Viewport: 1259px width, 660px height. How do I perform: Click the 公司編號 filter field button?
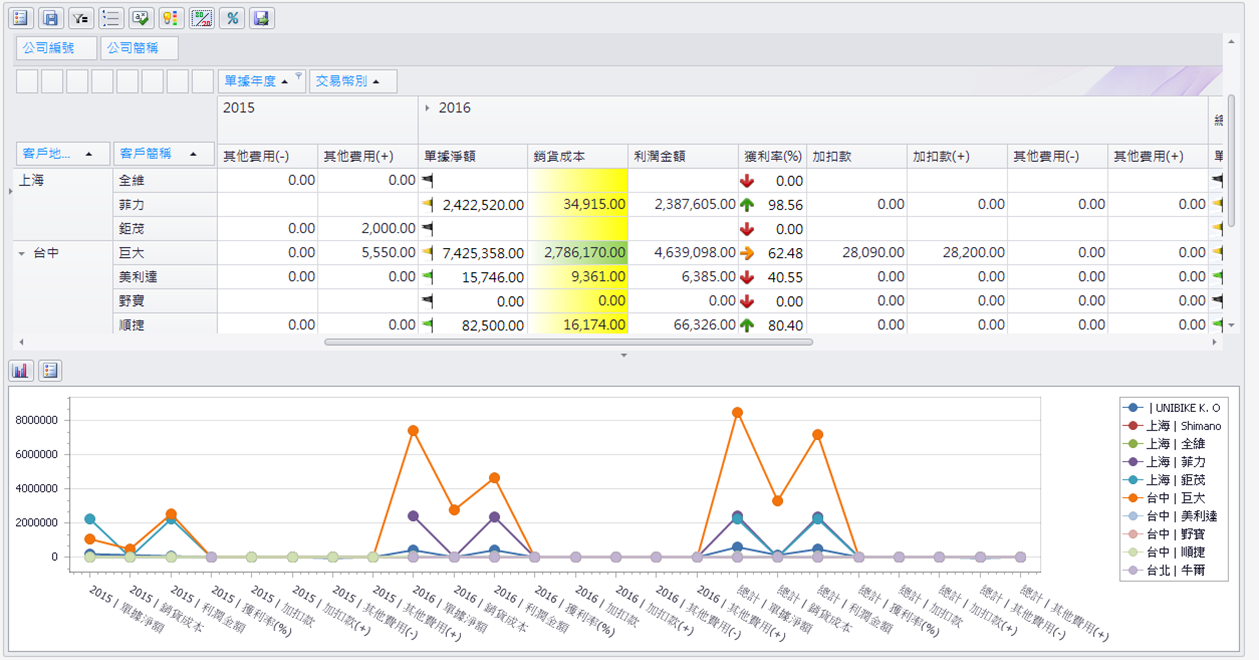pos(56,48)
